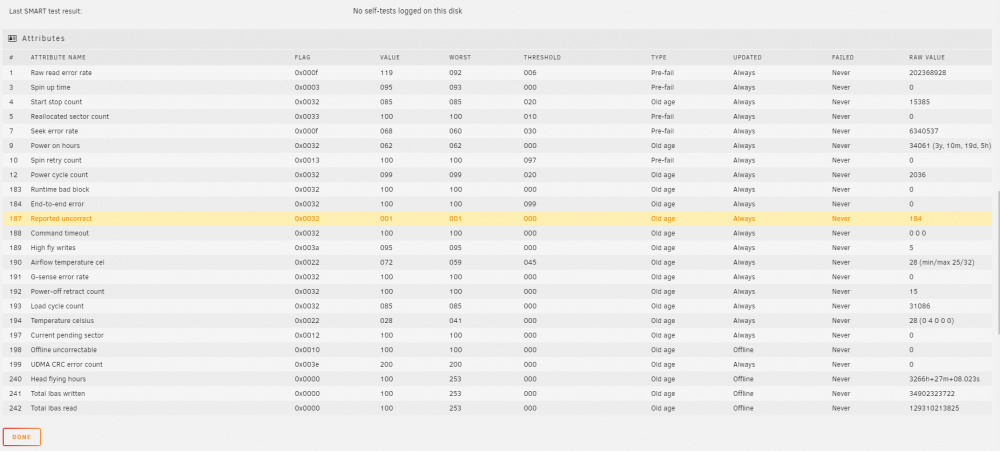Click raw value 31086
The image size is (1000, 451).
pos(919,306)
